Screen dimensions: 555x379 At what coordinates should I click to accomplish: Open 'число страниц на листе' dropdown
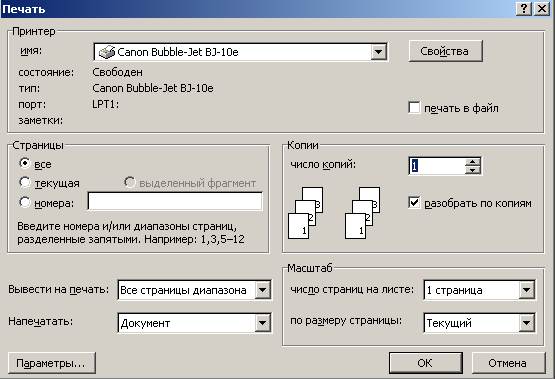tap(526, 290)
